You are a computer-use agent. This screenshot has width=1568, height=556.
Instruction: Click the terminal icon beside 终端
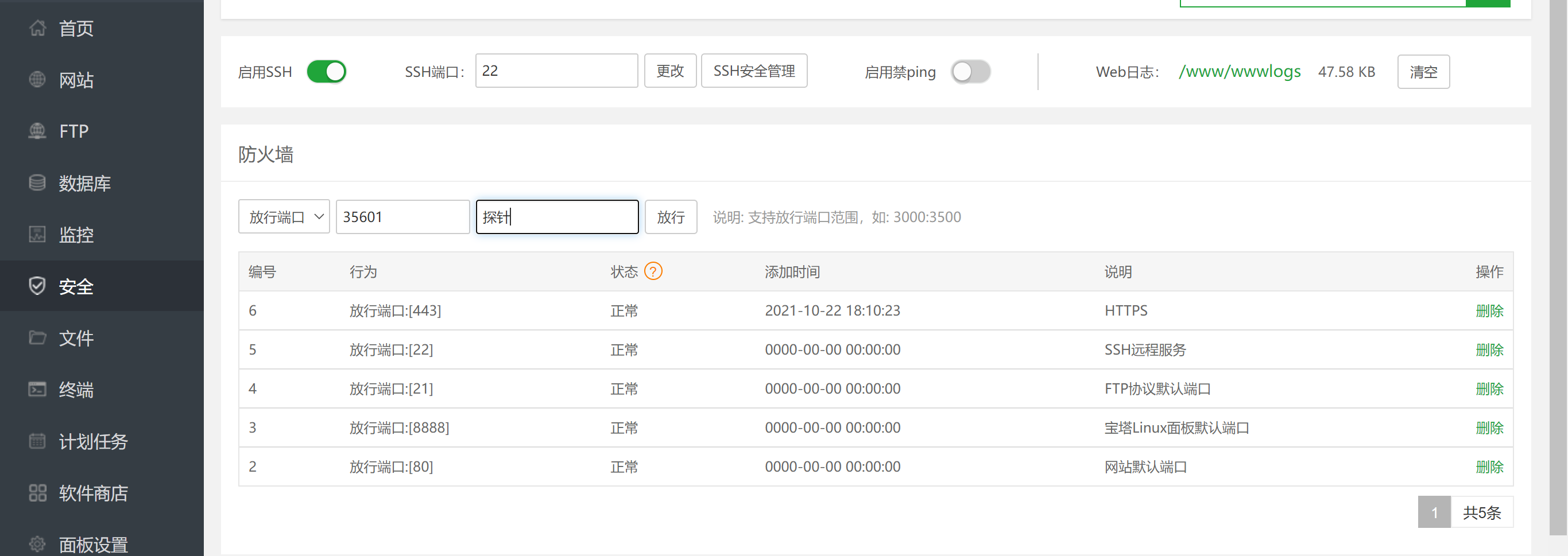[x=38, y=390]
